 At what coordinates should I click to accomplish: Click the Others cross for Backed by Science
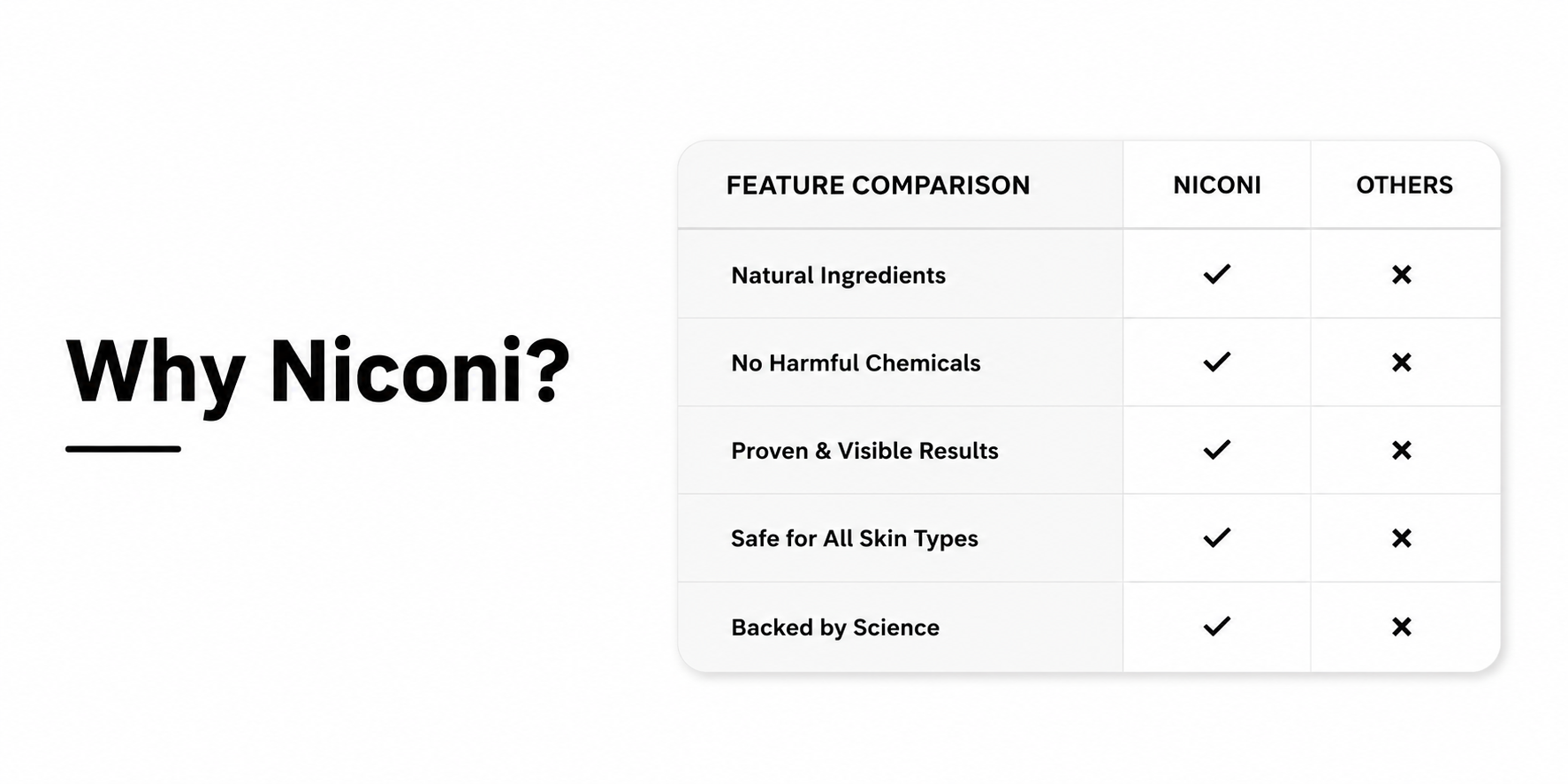pyautogui.click(x=1401, y=627)
